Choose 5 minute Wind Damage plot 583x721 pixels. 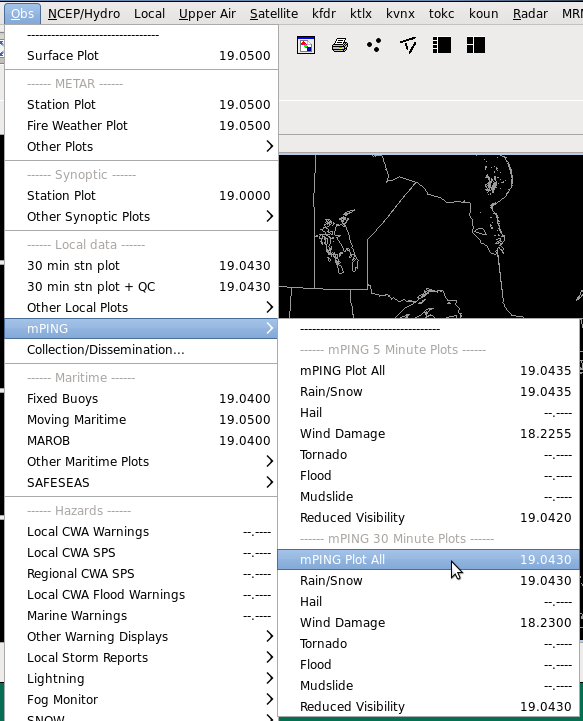pyautogui.click(x=429, y=434)
